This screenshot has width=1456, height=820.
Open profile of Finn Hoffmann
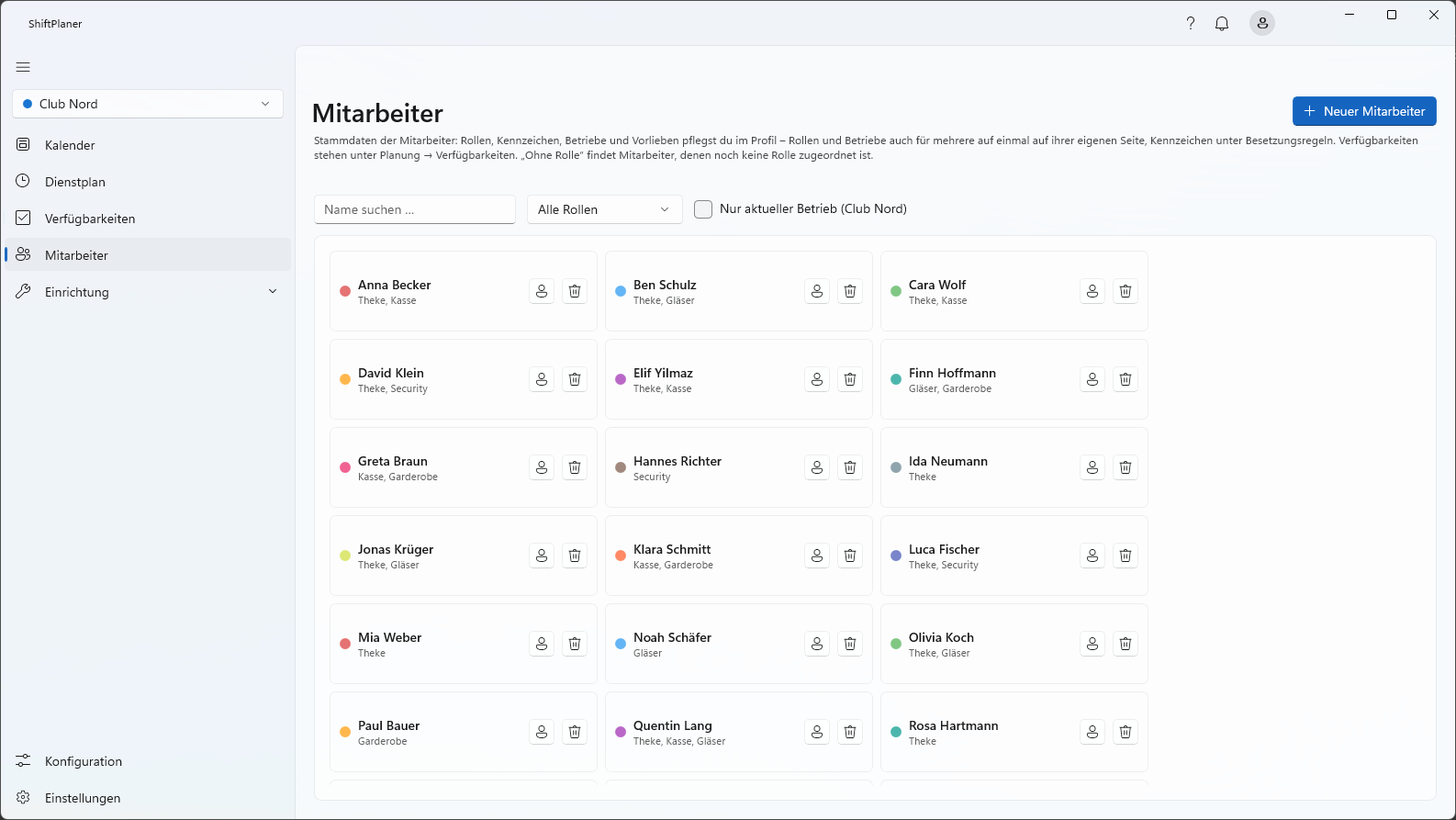(x=1092, y=379)
